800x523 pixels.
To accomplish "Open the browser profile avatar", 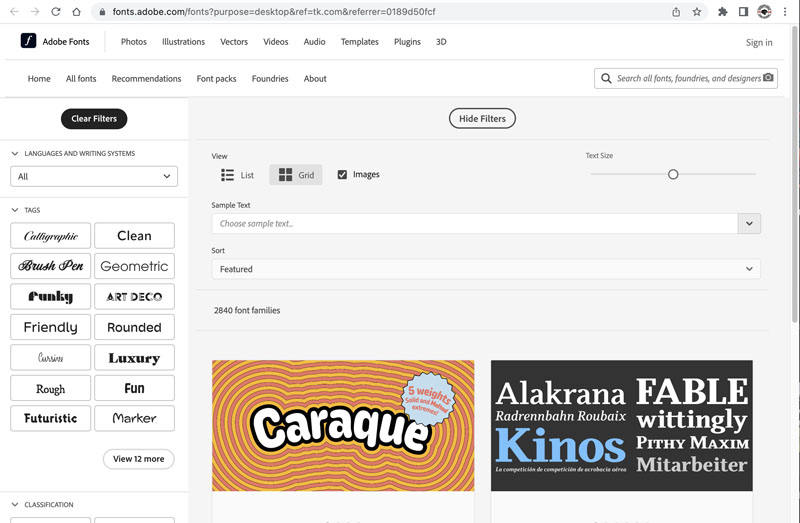I will 764,12.
